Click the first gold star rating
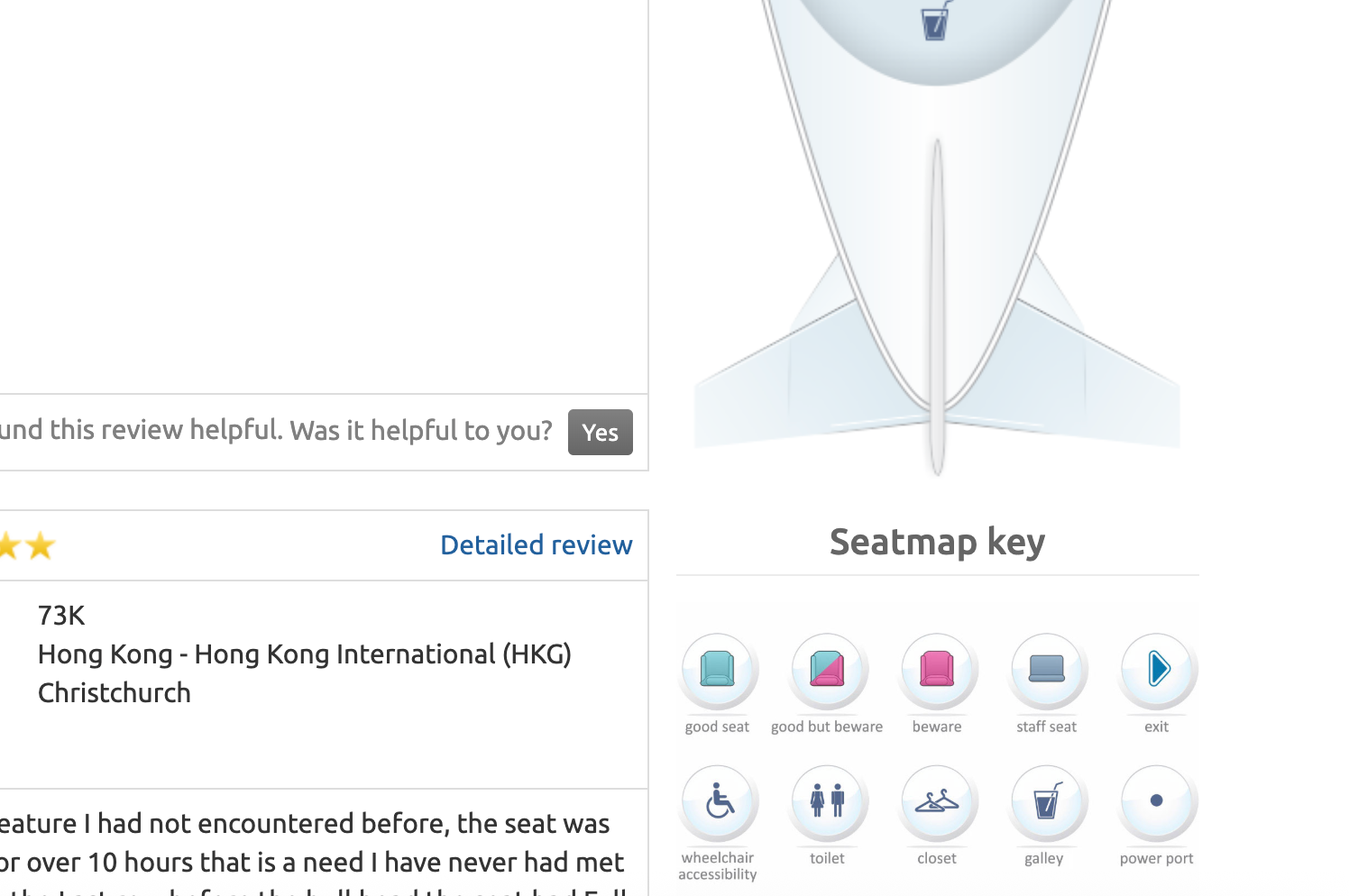Image resolution: width=1349 pixels, height=896 pixels. [9, 545]
